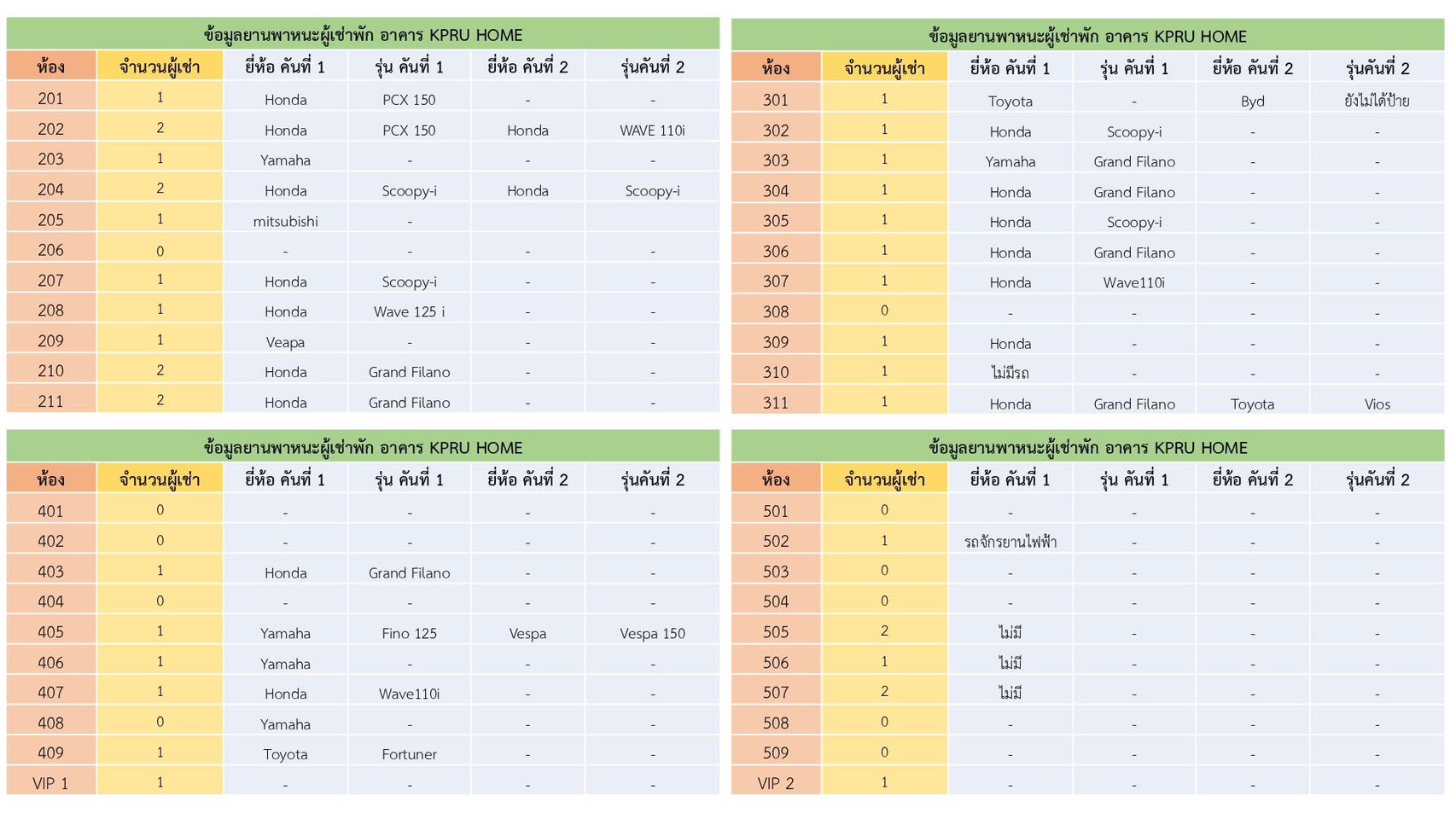Select the ไม่มีรถ cell in room 310
Screen dimensions: 1456x819
1010,372
